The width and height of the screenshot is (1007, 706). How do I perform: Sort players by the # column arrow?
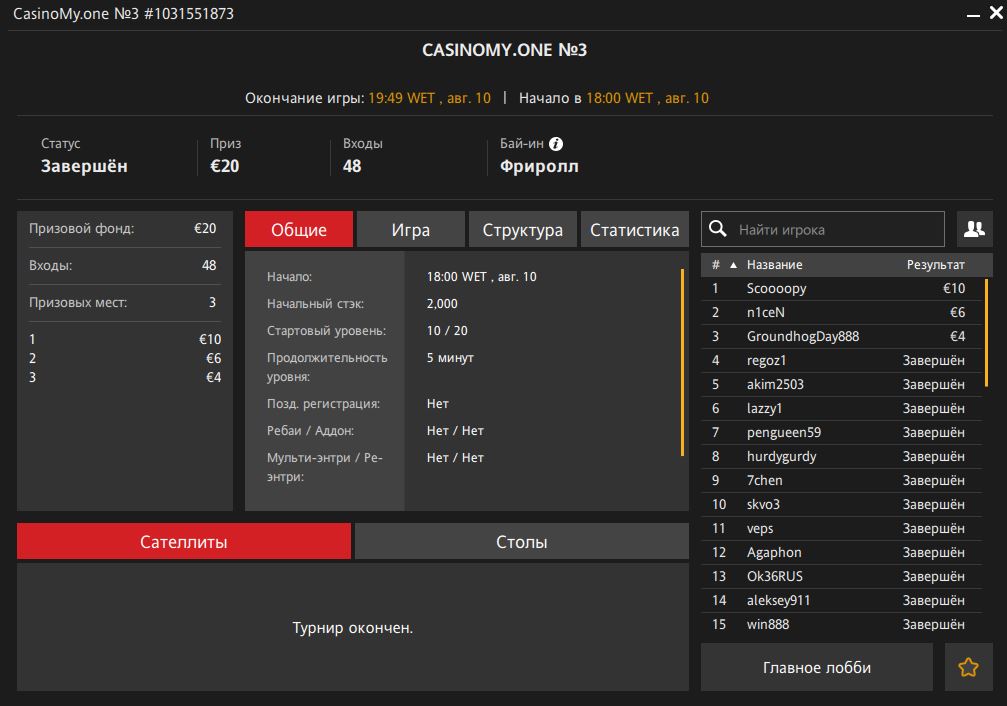pos(733,265)
